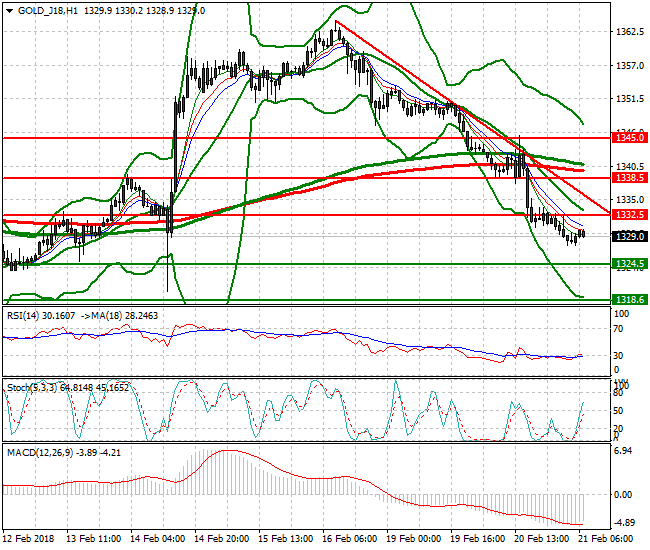The width and height of the screenshot is (650, 550).
Task: Open the chart dropdown arrow beside GOLD_J18,H1
Action: click(x=10, y=11)
